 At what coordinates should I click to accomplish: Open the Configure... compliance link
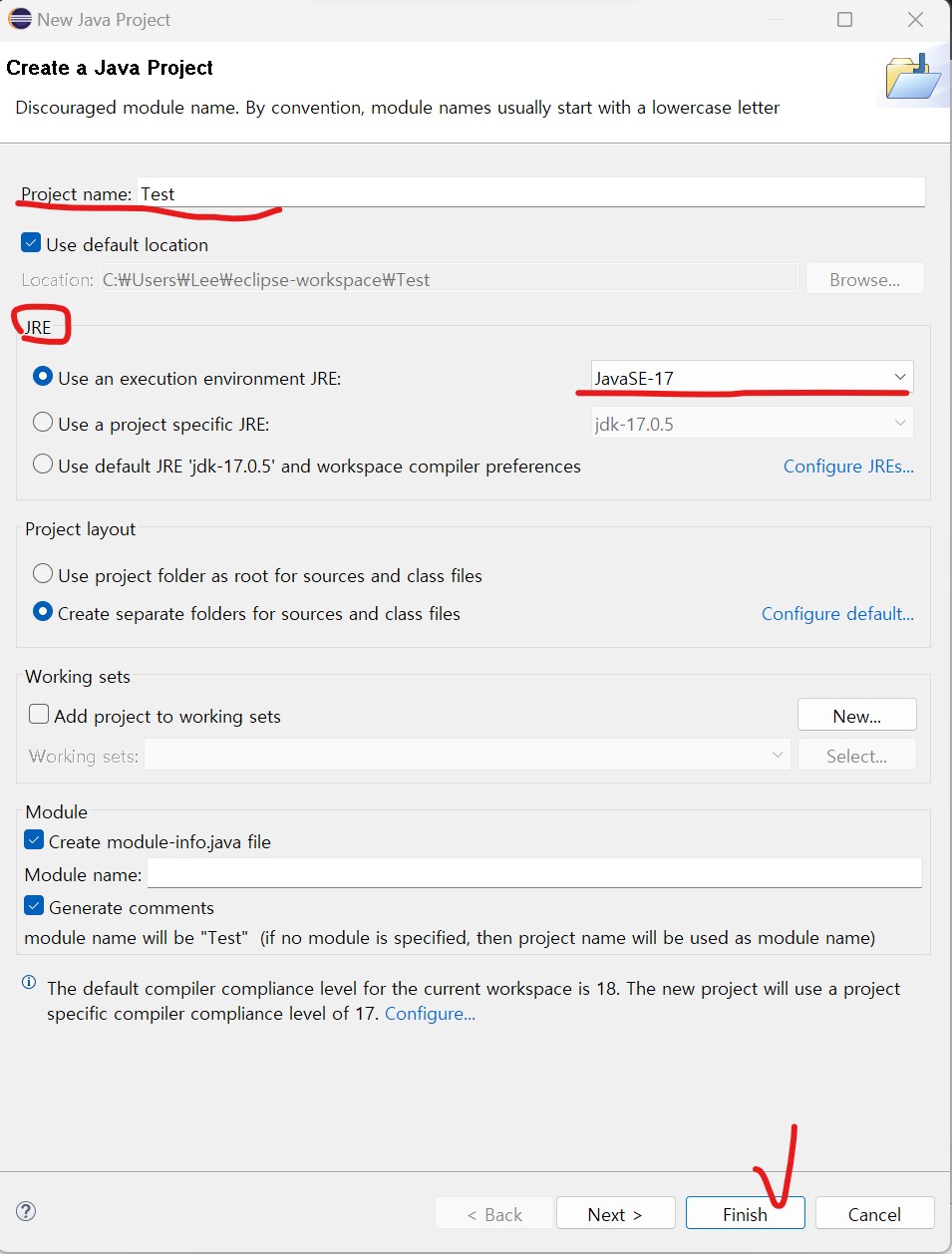[430, 1013]
